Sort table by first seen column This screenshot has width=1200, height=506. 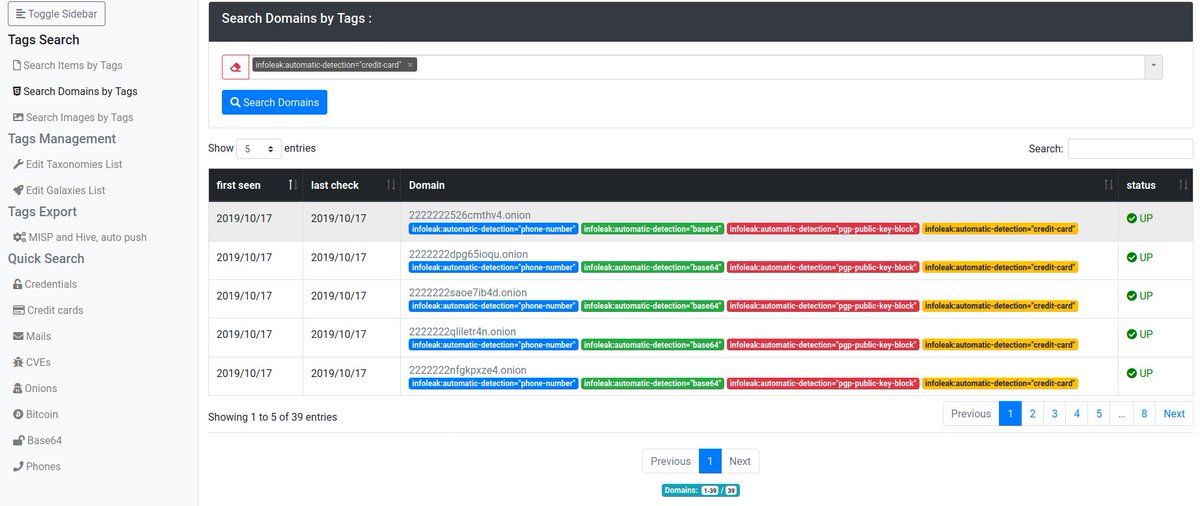point(255,185)
